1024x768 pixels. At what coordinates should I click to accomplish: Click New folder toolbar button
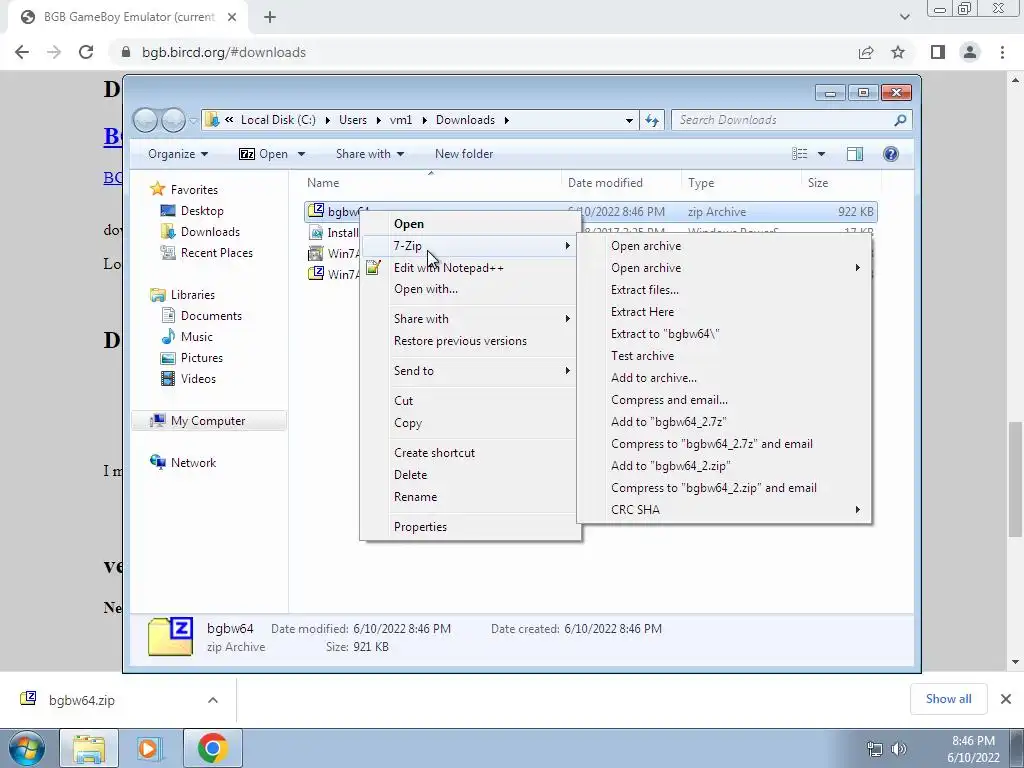pos(464,154)
